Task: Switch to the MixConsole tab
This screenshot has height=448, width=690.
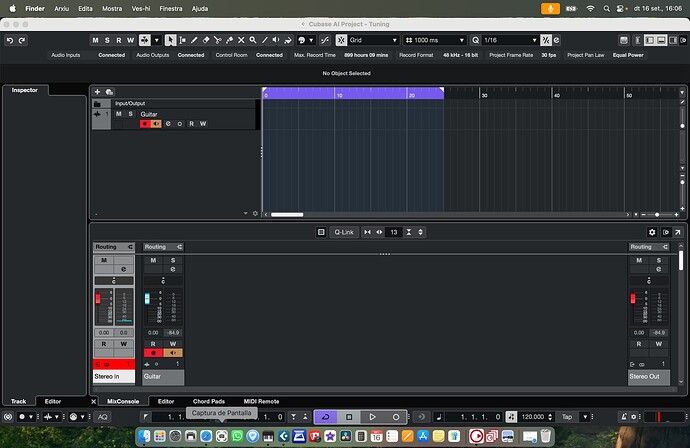Action: 123,401
